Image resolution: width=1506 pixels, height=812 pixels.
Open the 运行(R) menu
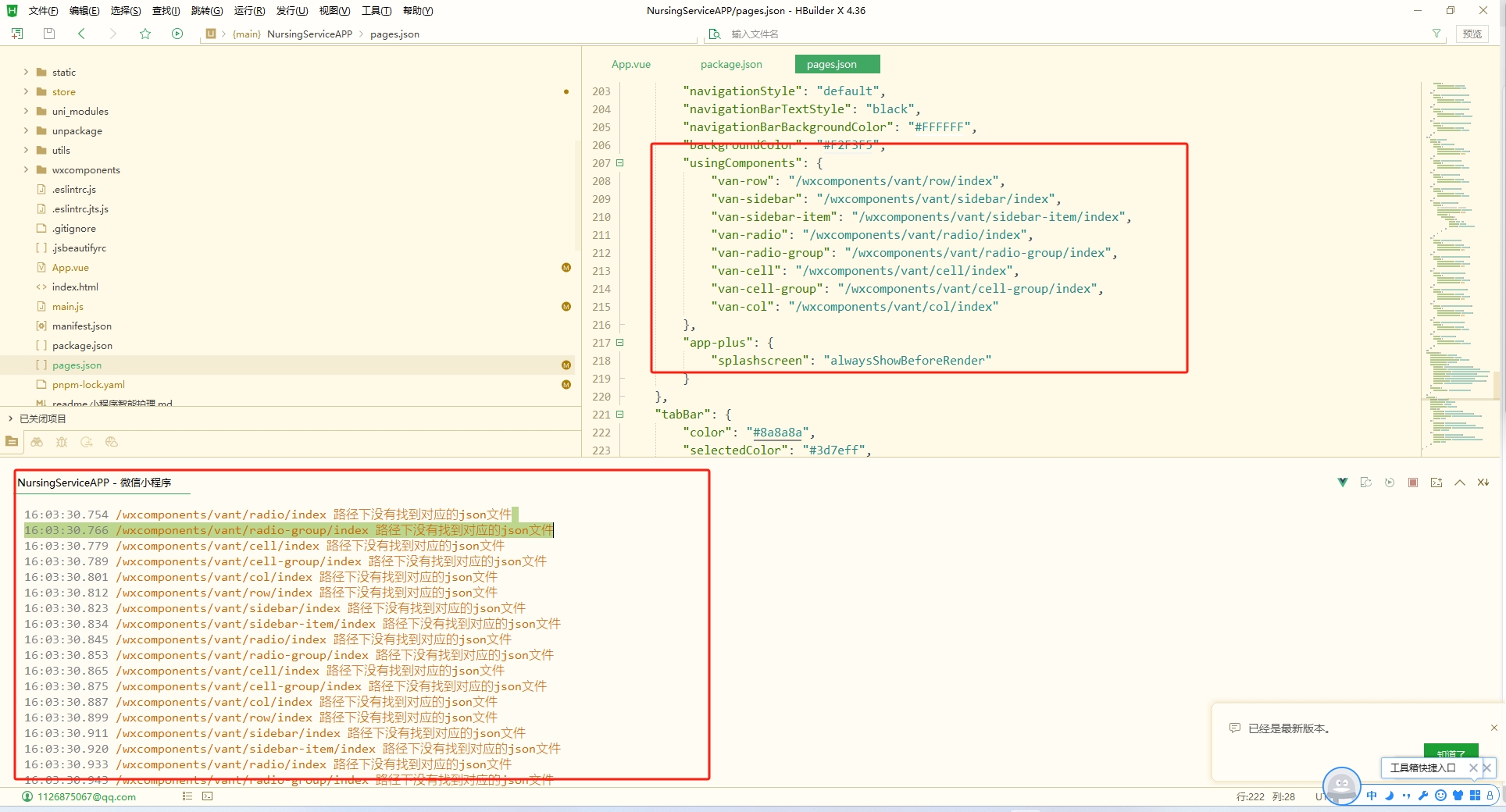tap(249, 10)
